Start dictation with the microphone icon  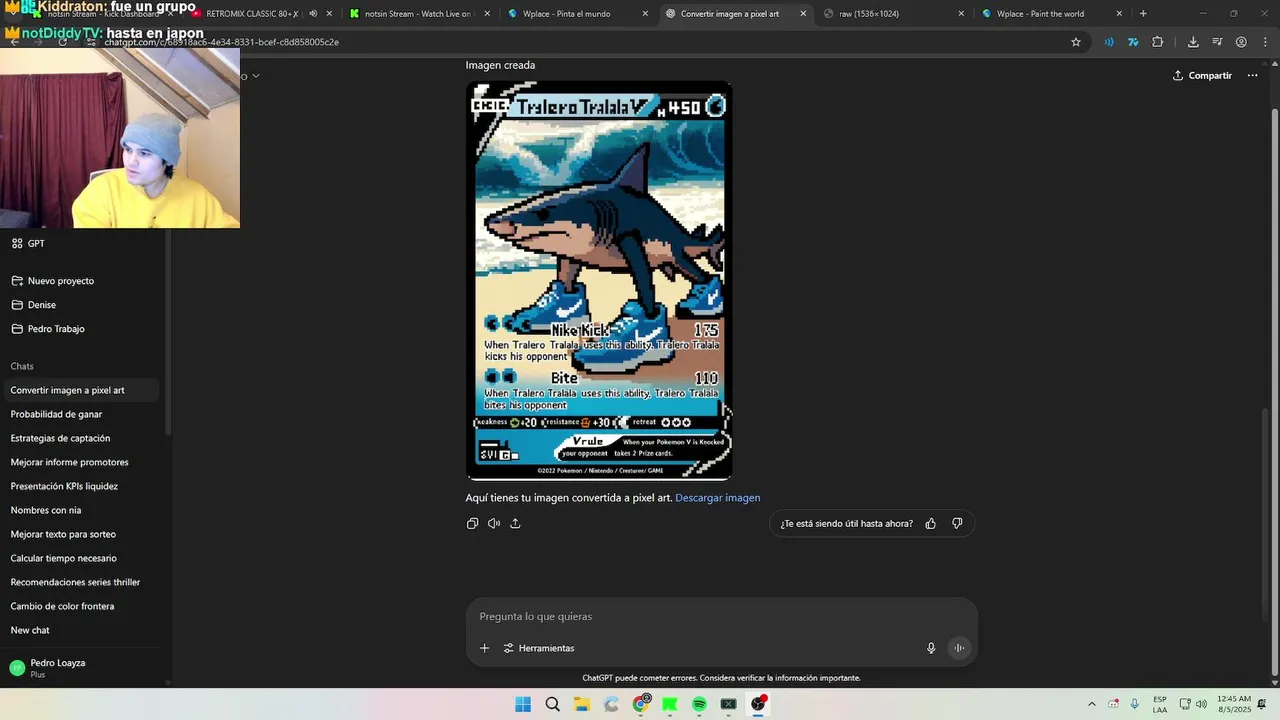[x=931, y=648]
